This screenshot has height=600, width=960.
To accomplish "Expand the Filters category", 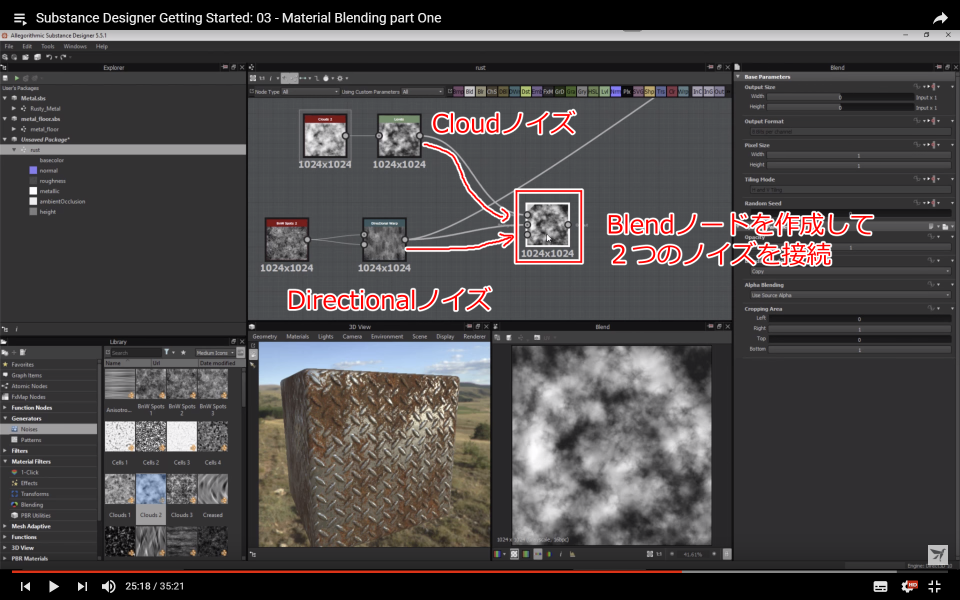I will point(5,451).
